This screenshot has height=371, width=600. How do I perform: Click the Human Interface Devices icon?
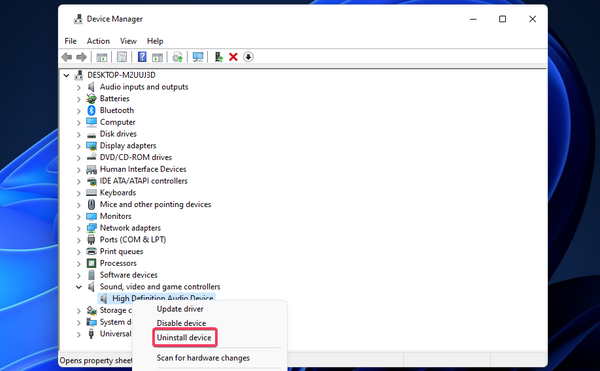click(91, 169)
